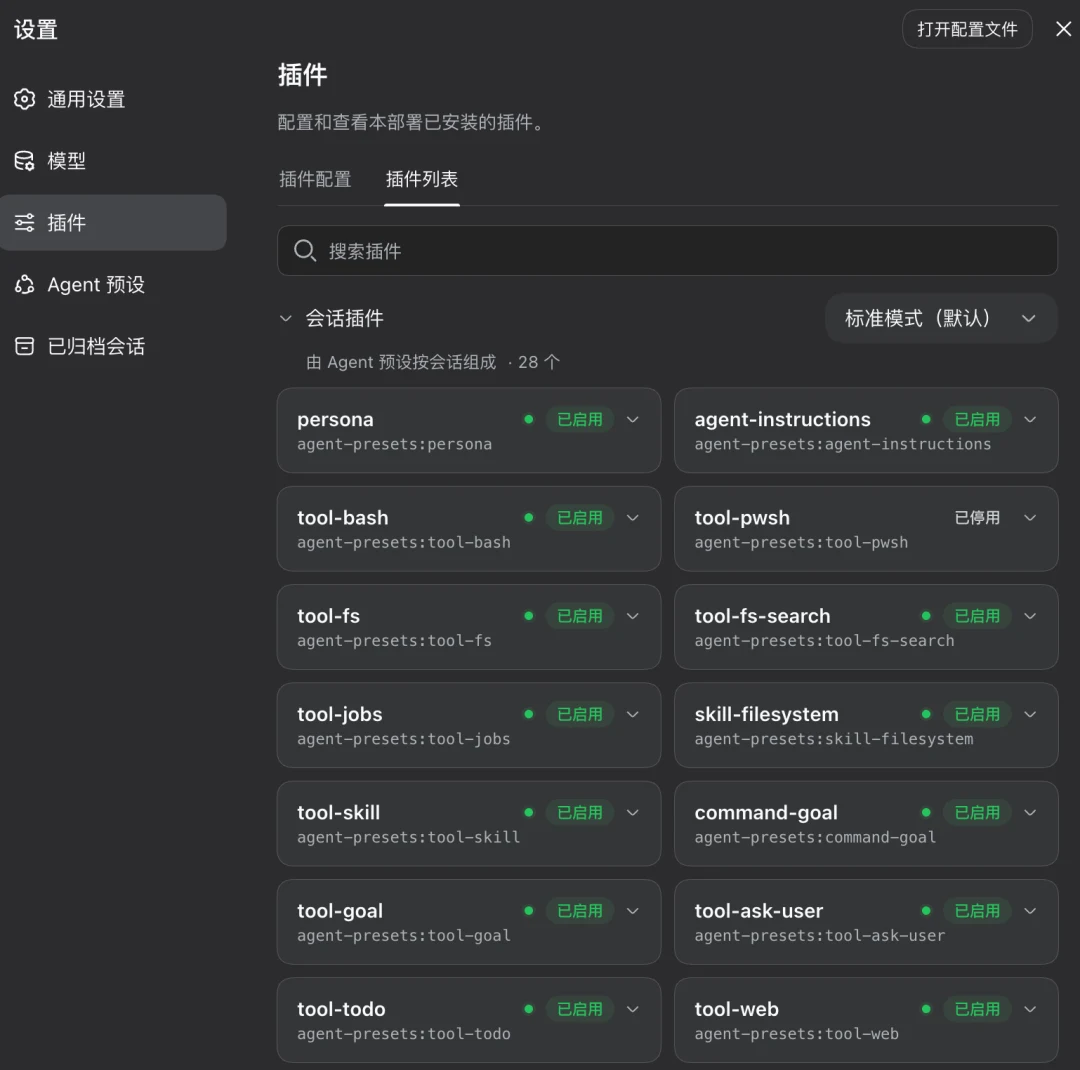Click the persona plugin name
Image resolution: width=1080 pixels, height=1070 pixels.
(x=335, y=420)
